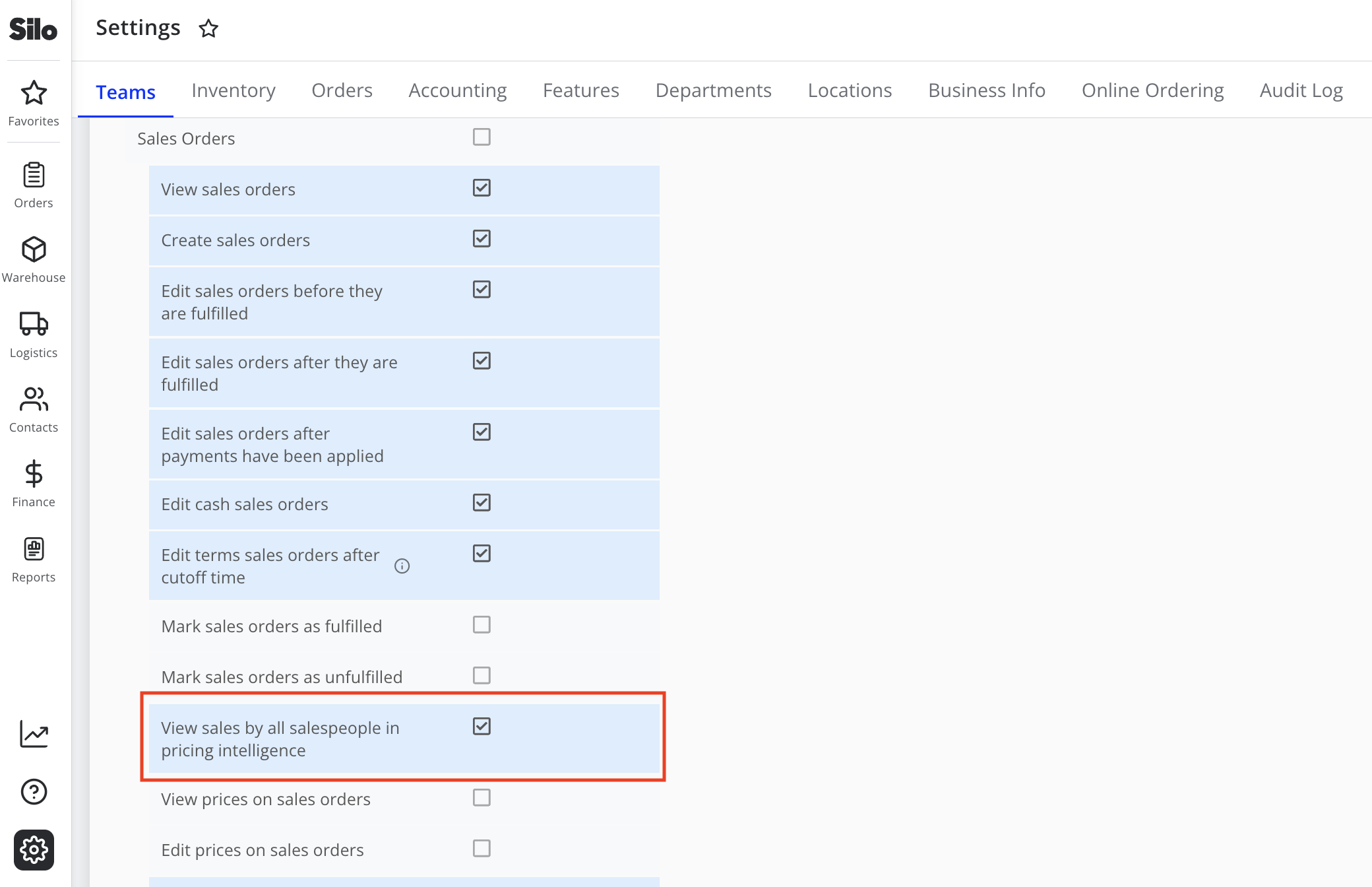Show info for Edit terms sales orders

point(402,566)
